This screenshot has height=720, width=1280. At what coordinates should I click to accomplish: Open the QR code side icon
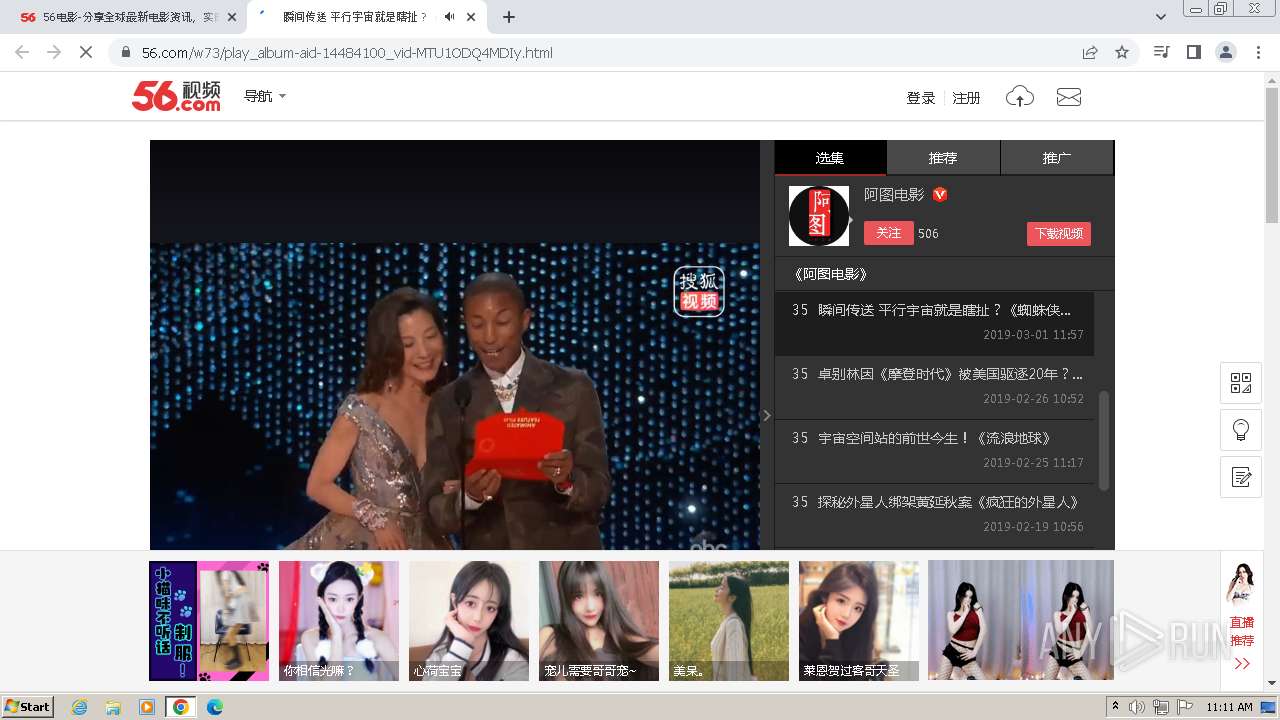point(1241,383)
